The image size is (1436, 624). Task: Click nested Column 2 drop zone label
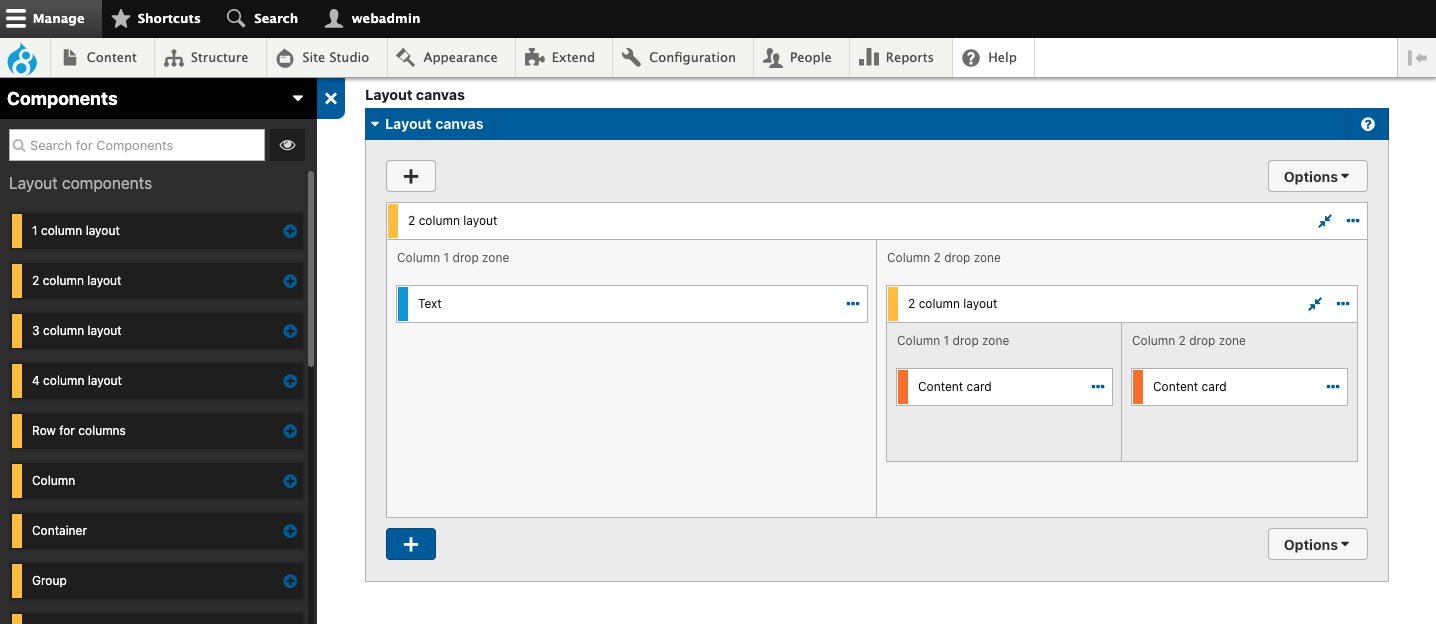pos(1189,341)
